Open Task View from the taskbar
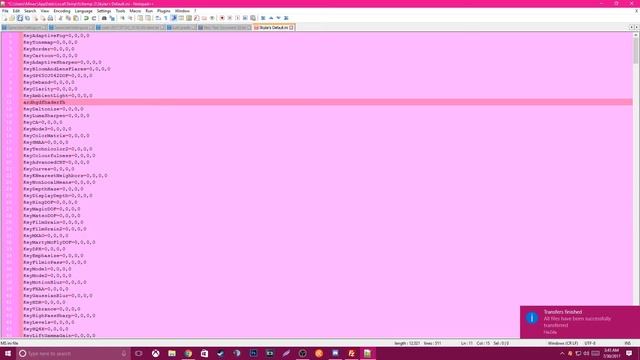The image size is (640, 360). (x=139, y=353)
